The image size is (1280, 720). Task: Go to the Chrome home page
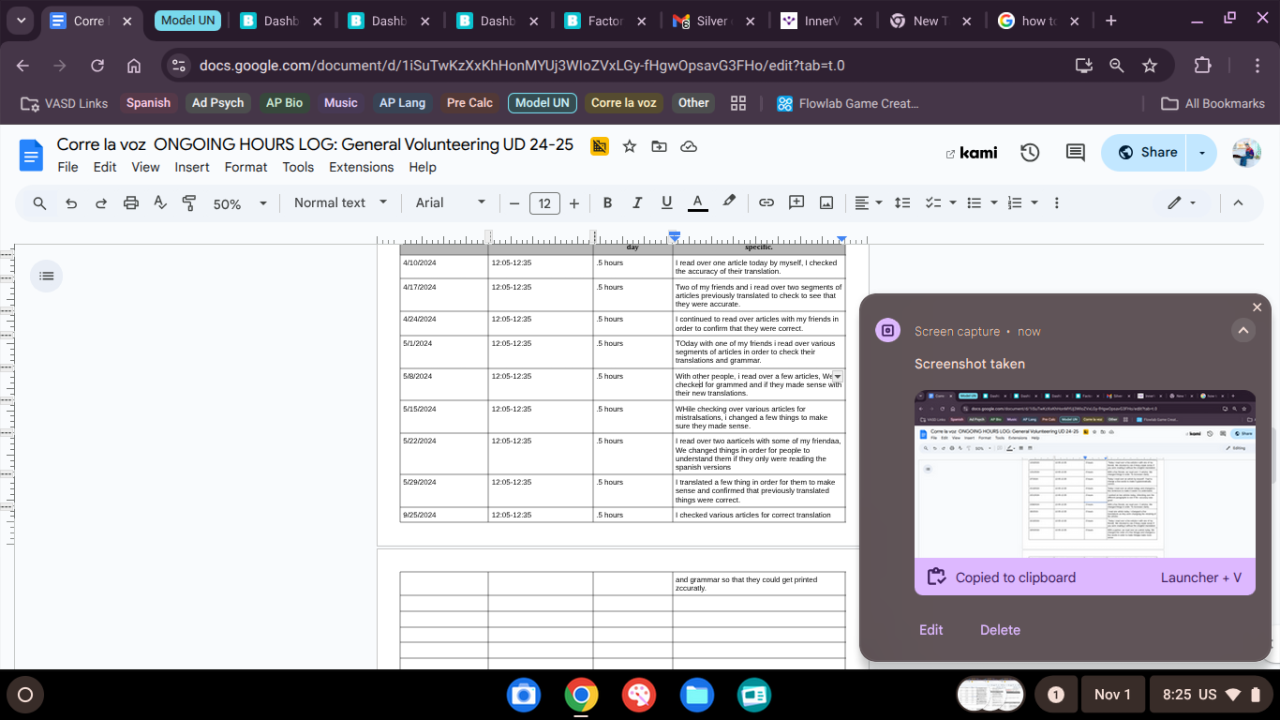134,65
